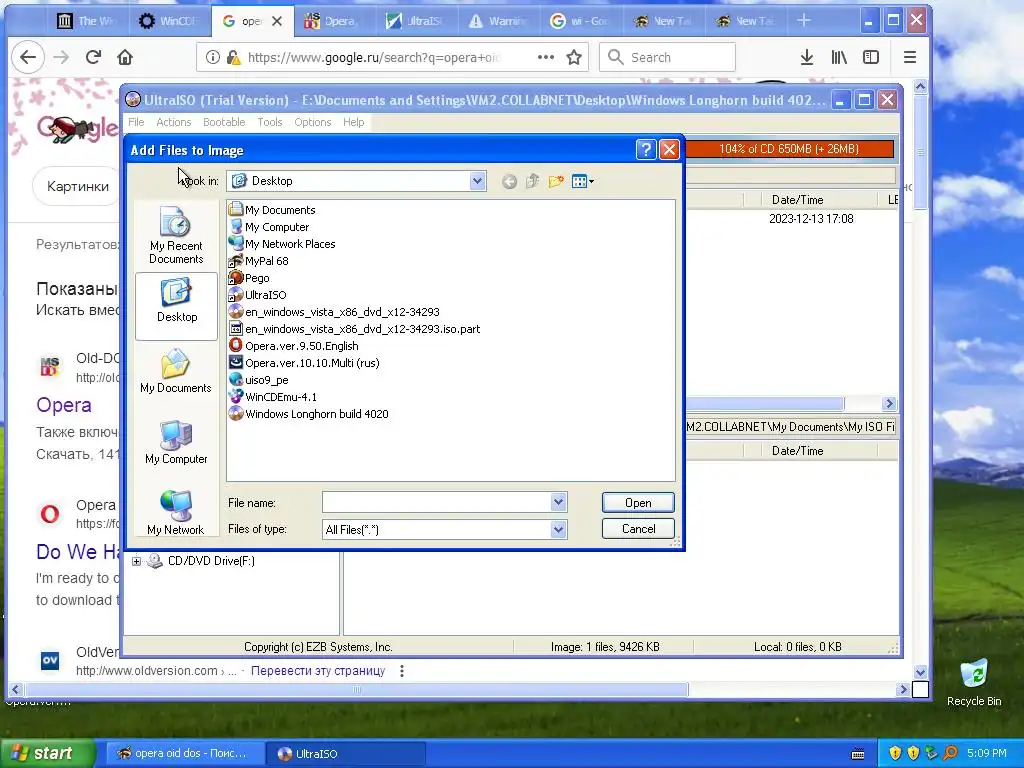Select the Pego item in file list
The width and height of the screenshot is (1024, 768).
coord(249,278)
